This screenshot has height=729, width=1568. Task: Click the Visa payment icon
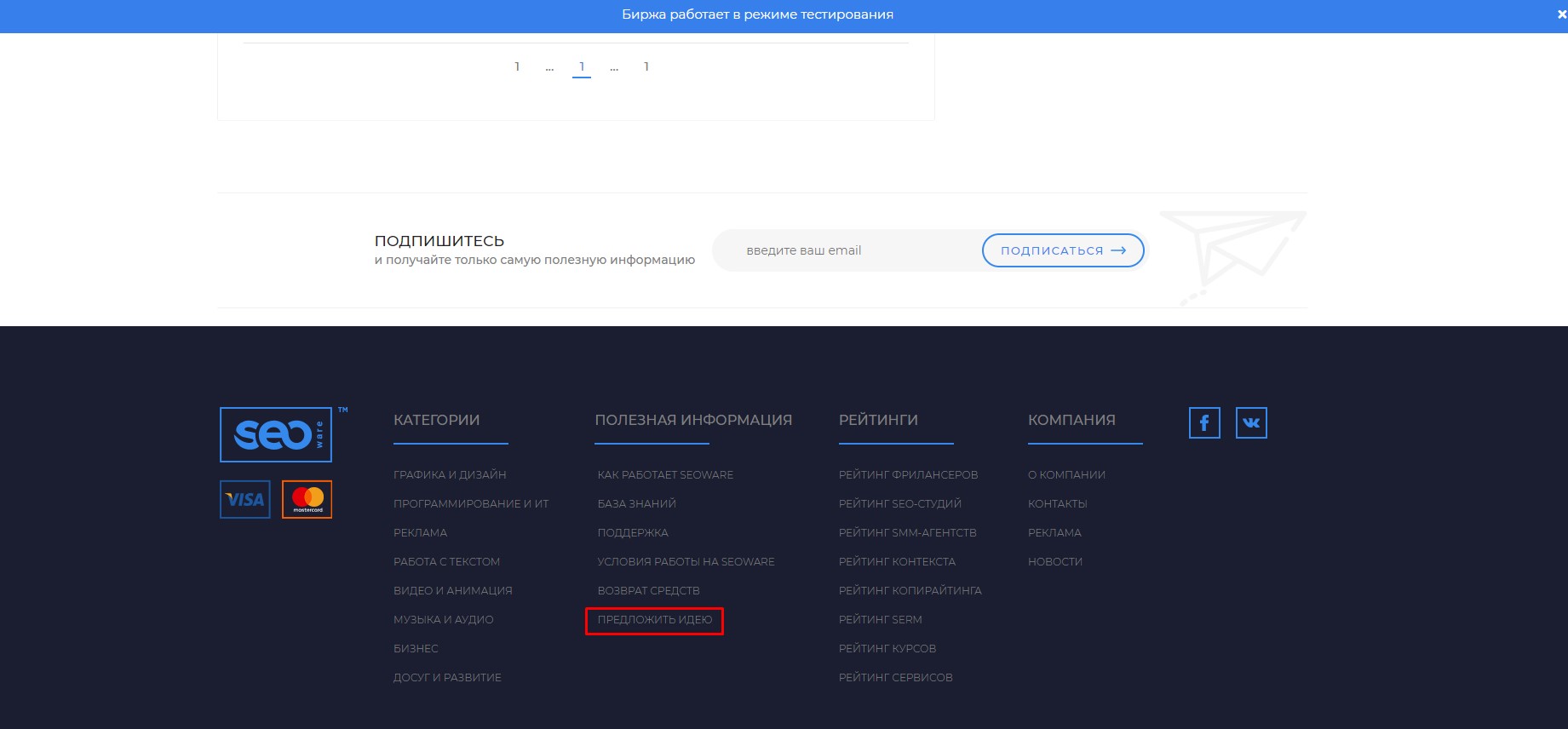coord(245,500)
